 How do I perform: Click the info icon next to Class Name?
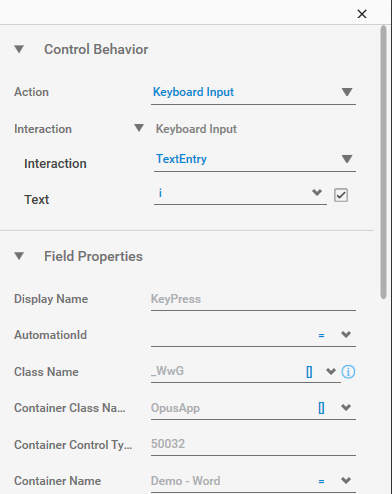point(348,372)
